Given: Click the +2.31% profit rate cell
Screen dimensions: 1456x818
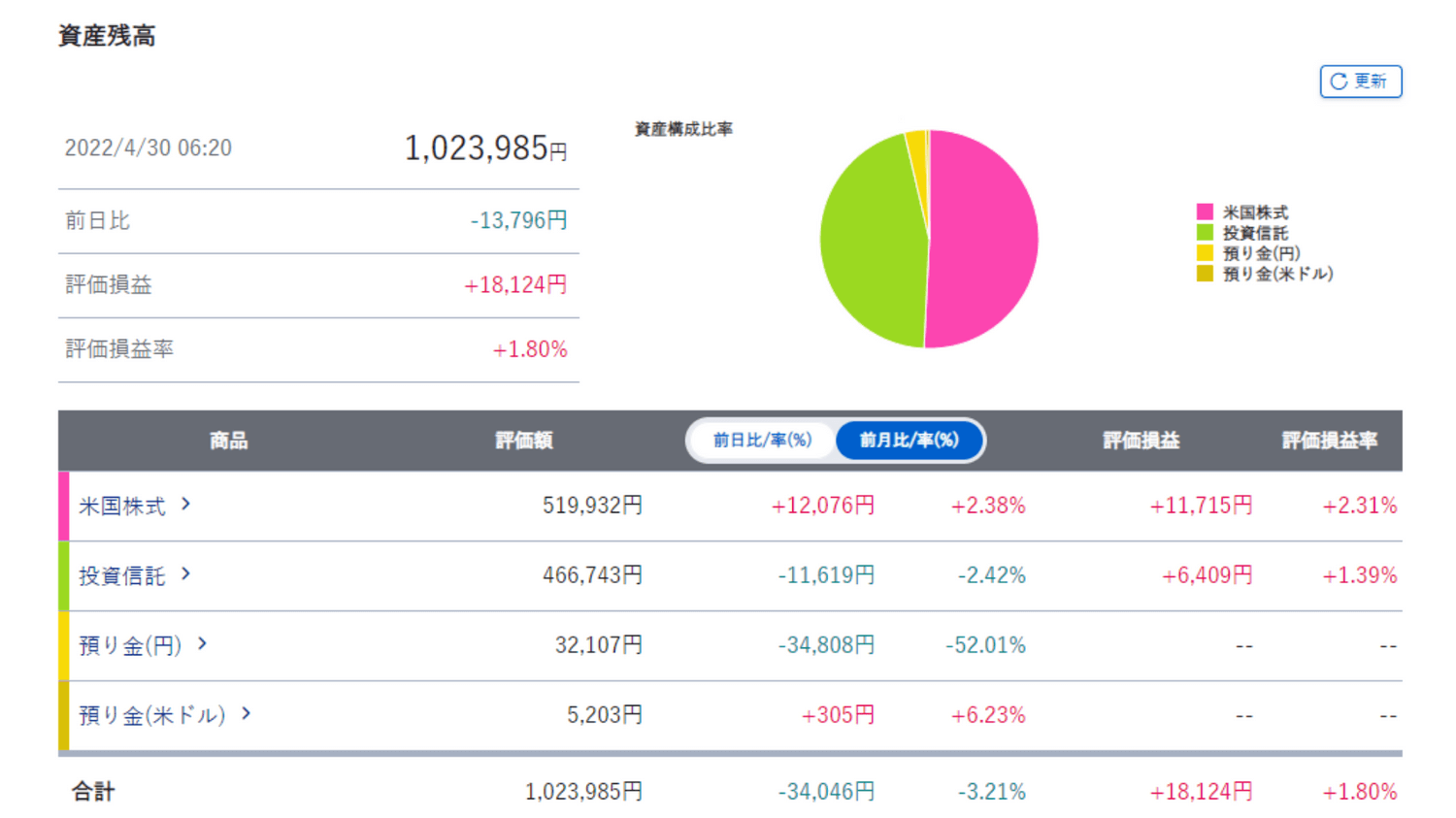Looking at the screenshot, I should click(x=1360, y=506).
